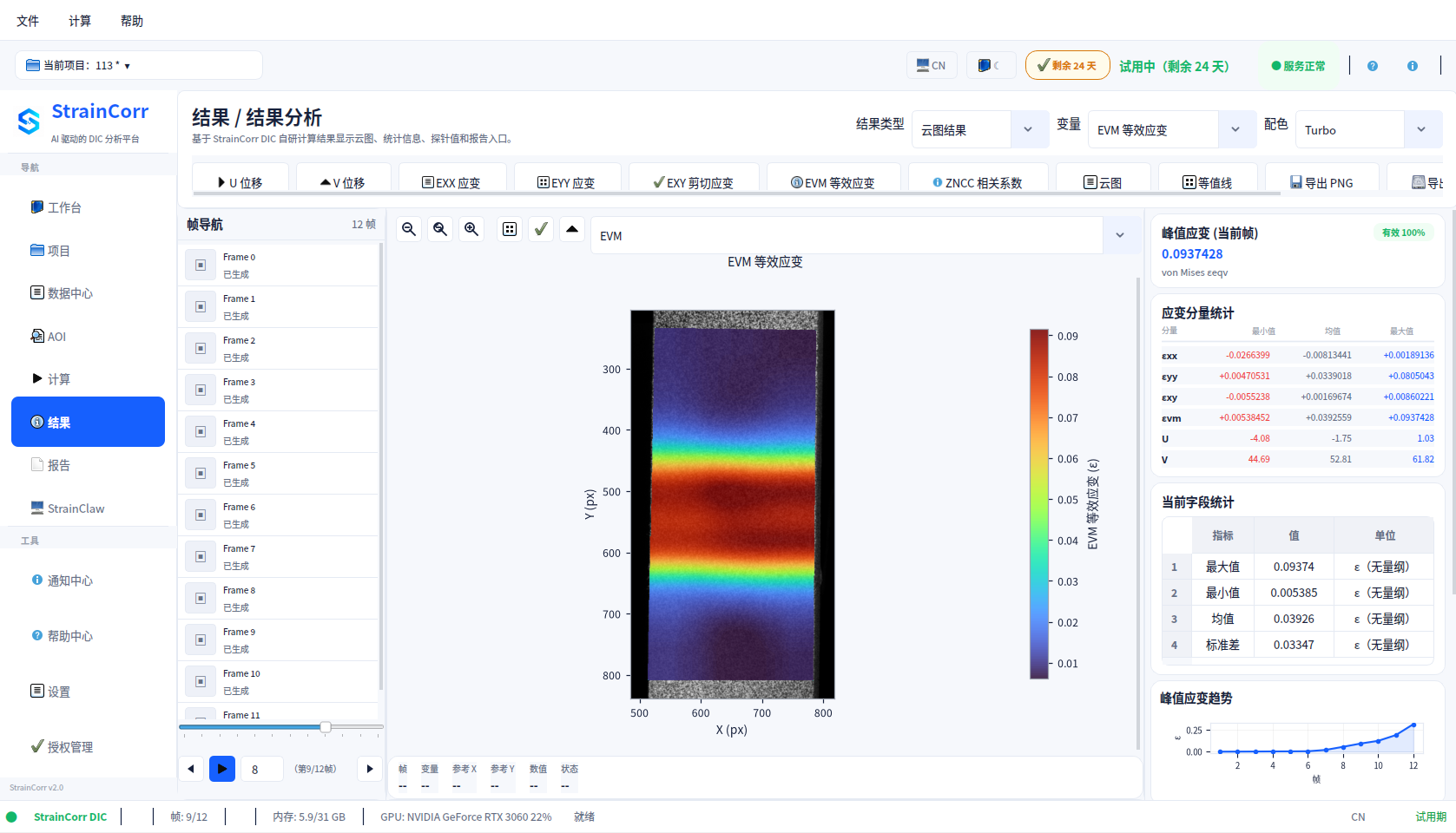Select Frame 0 thumbnail box
The width and height of the screenshot is (1456, 833).
coord(201,266)
